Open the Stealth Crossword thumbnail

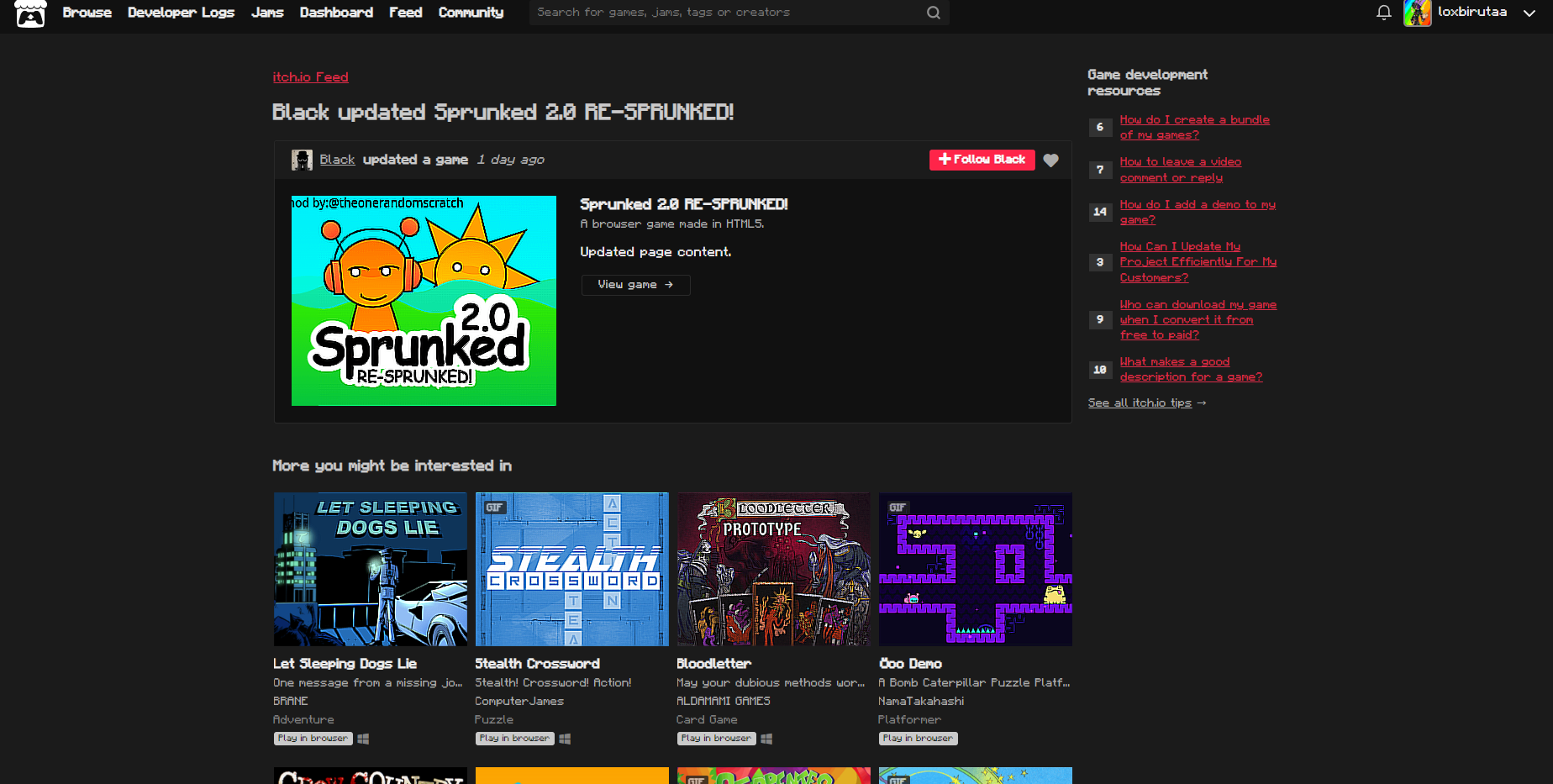point(571,569)
